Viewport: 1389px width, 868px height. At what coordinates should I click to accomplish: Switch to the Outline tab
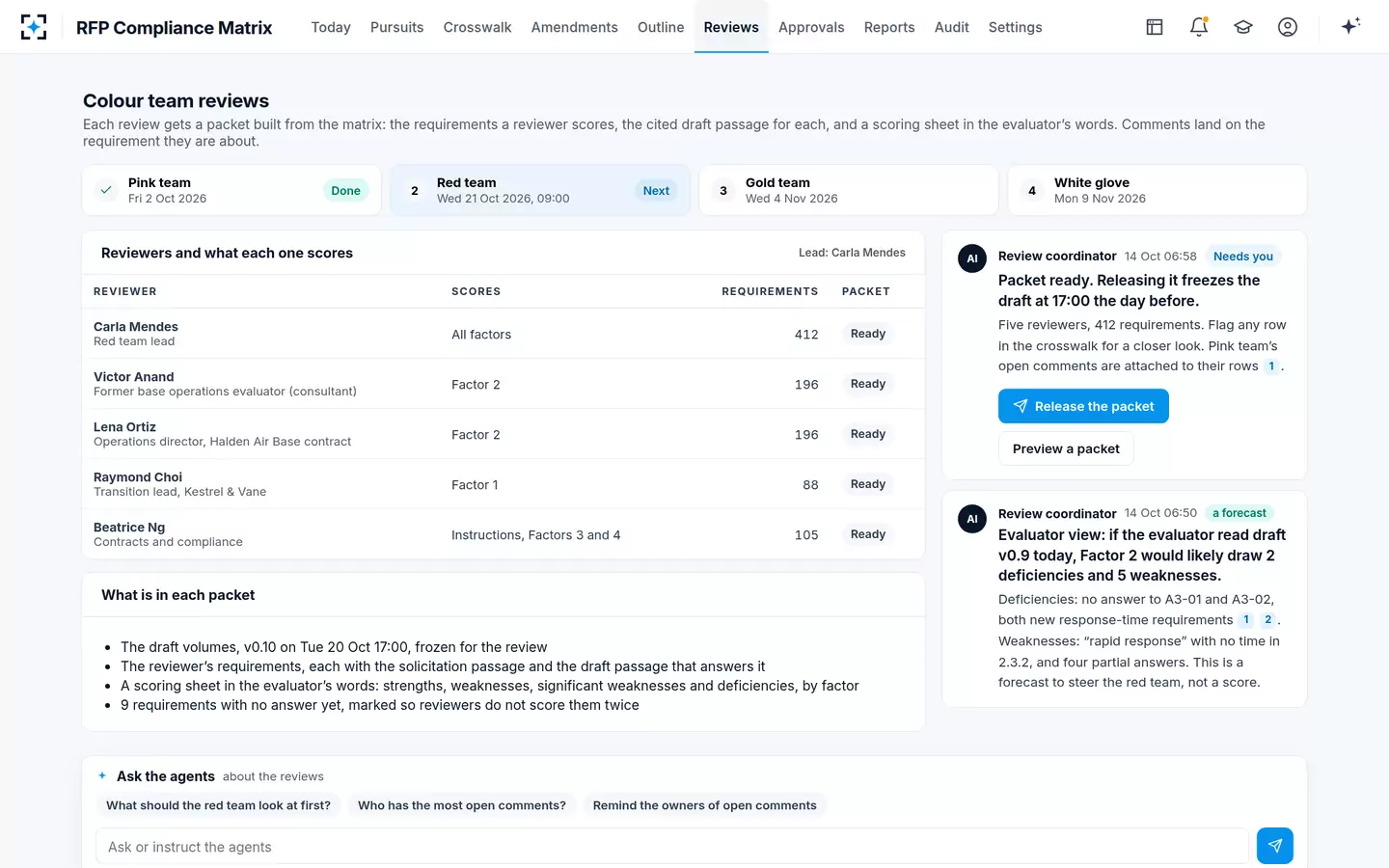pos(661,27)
